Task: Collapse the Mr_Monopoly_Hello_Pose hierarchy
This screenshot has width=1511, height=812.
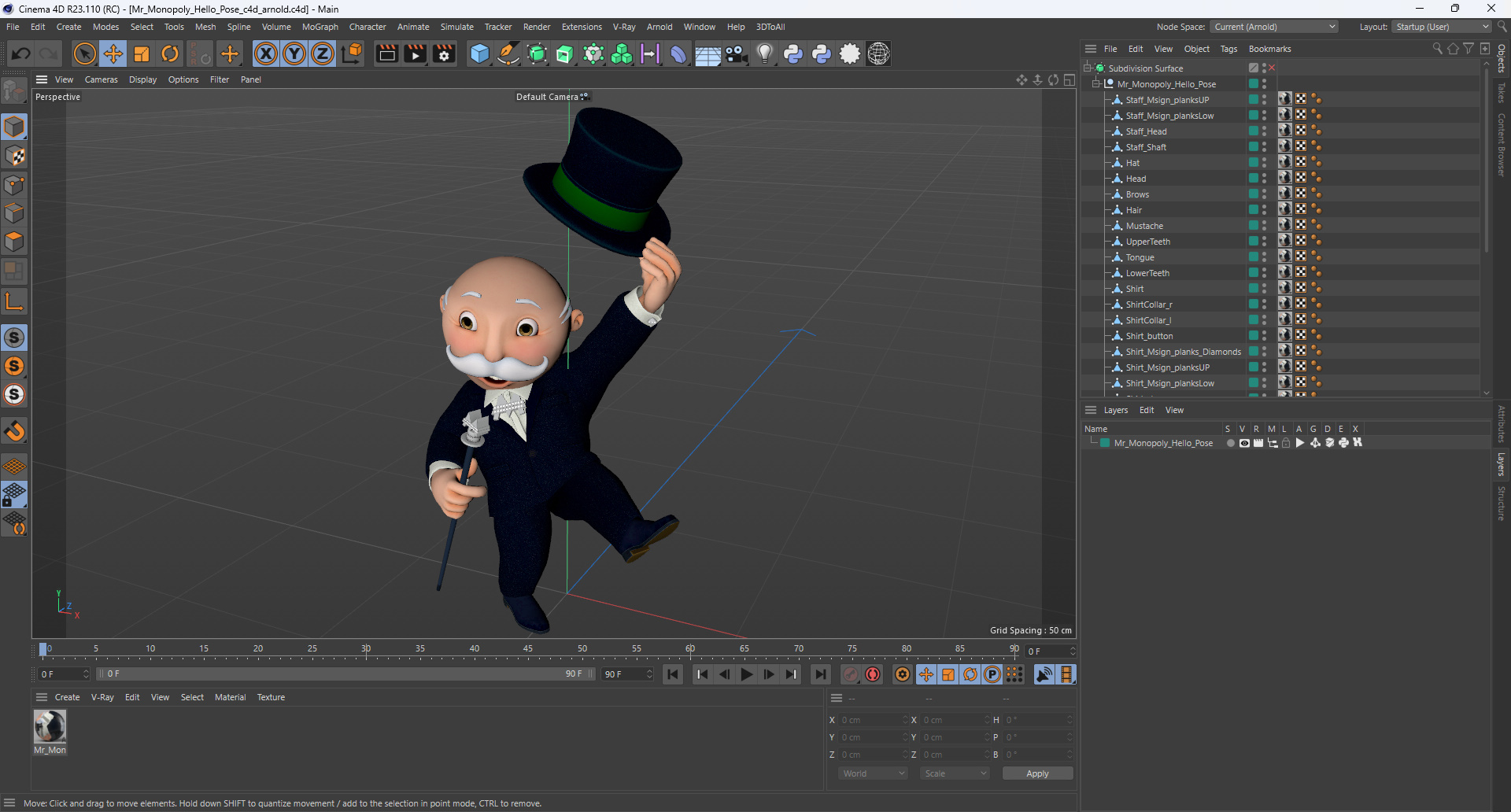Action: click(1096, 83)
